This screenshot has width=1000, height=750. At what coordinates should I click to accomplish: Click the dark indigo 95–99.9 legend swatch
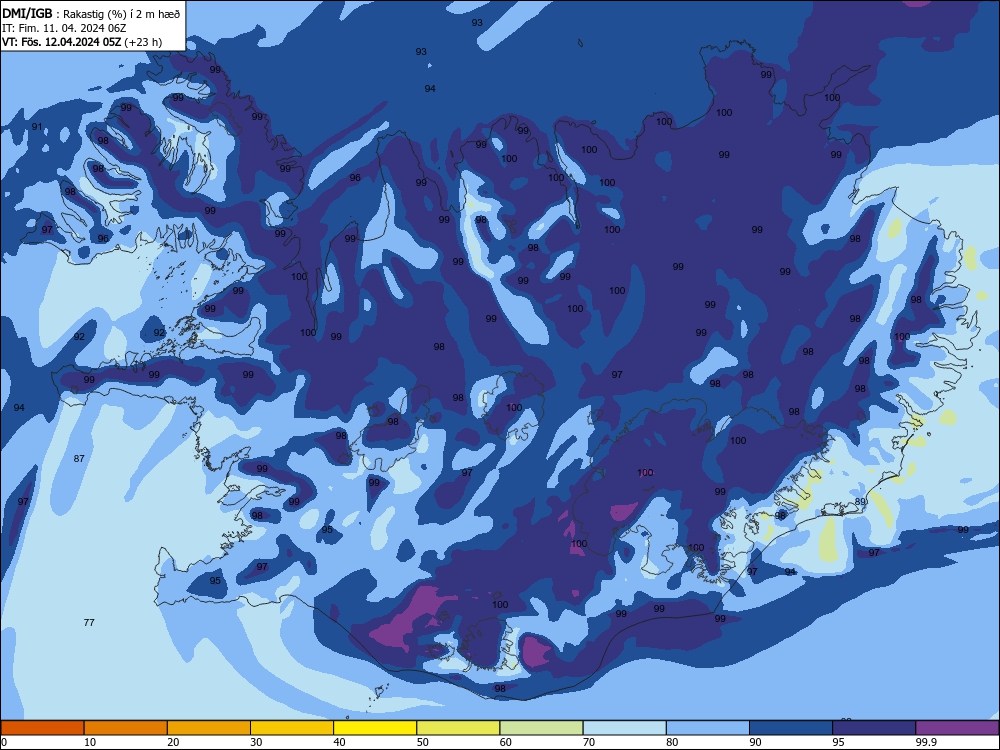874,728
